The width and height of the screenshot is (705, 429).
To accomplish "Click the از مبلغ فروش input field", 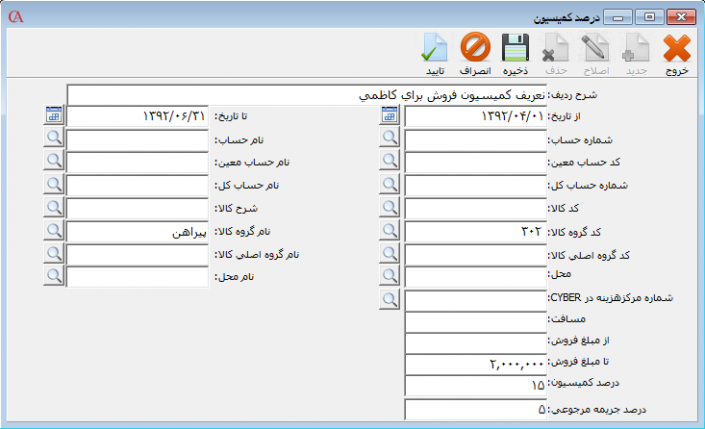I will pyautogui.click(x=475, y=342).
